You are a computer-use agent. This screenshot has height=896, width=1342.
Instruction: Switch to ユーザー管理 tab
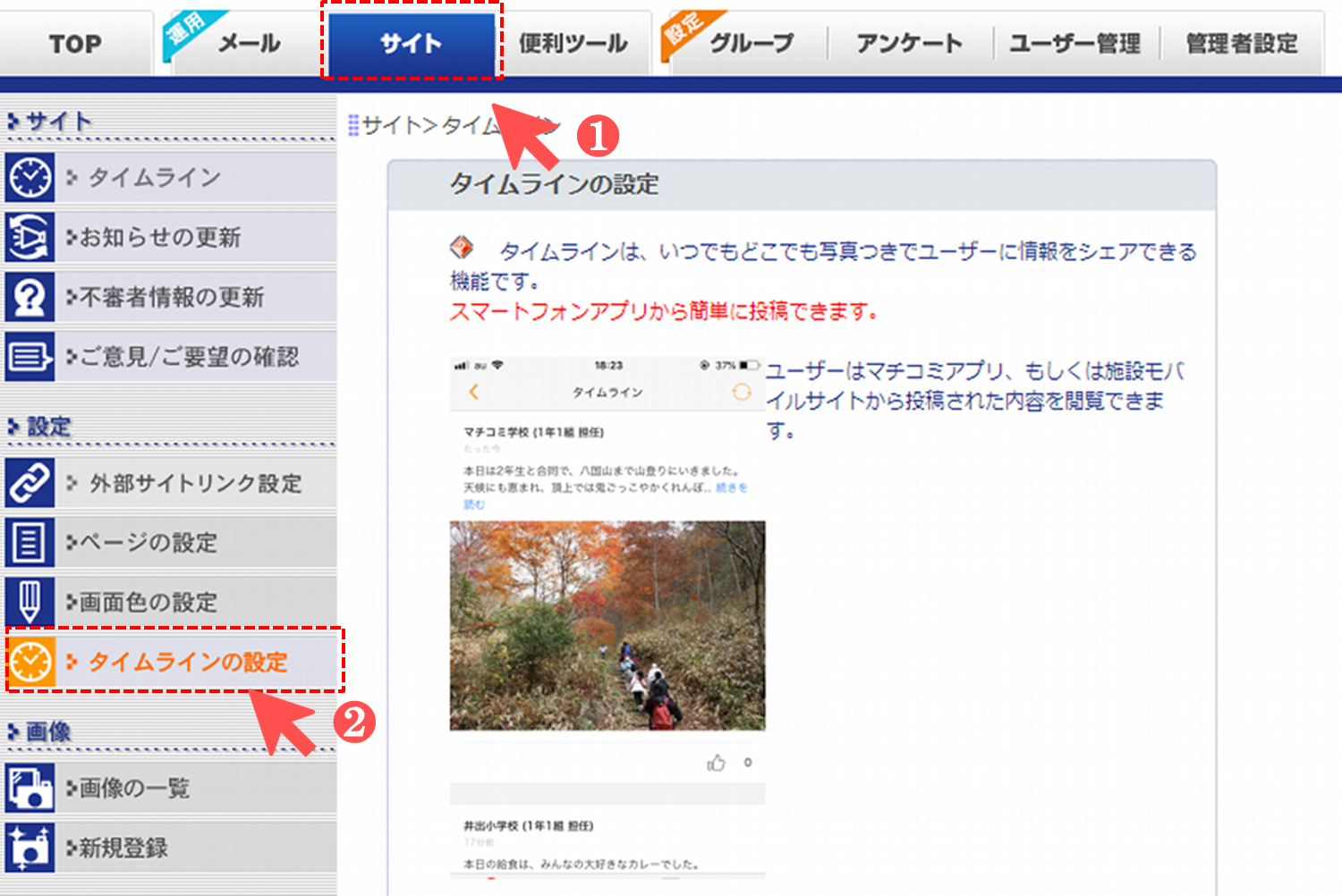click(x=1074, y=43)
